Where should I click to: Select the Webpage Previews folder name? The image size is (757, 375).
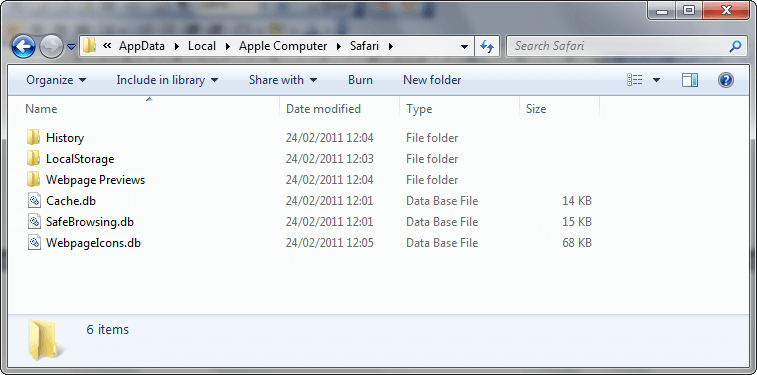click(95, 180)
